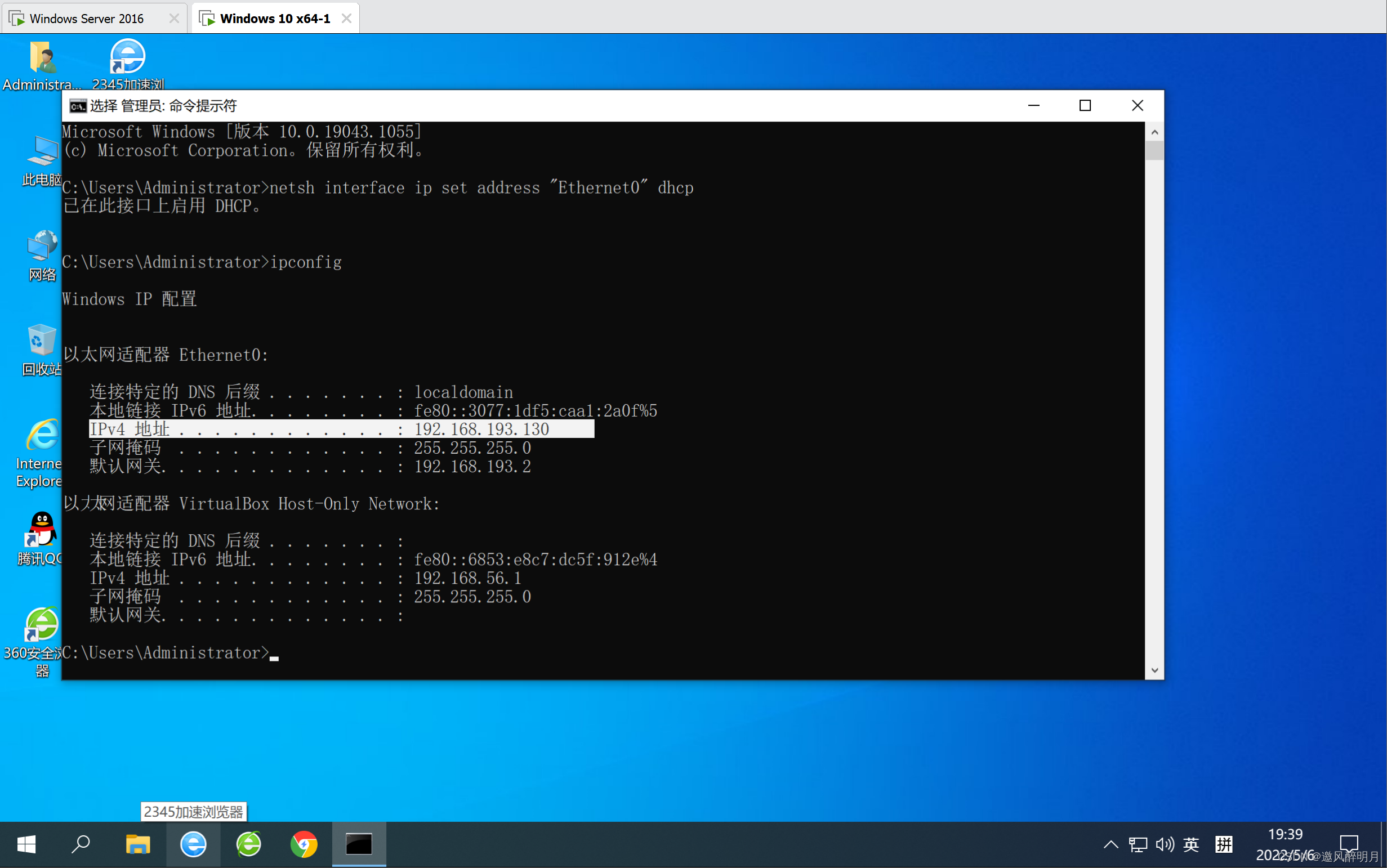The image size is (1387, 868).
Task: Open the network status tray icon
Action: [x=1138, y=844]
